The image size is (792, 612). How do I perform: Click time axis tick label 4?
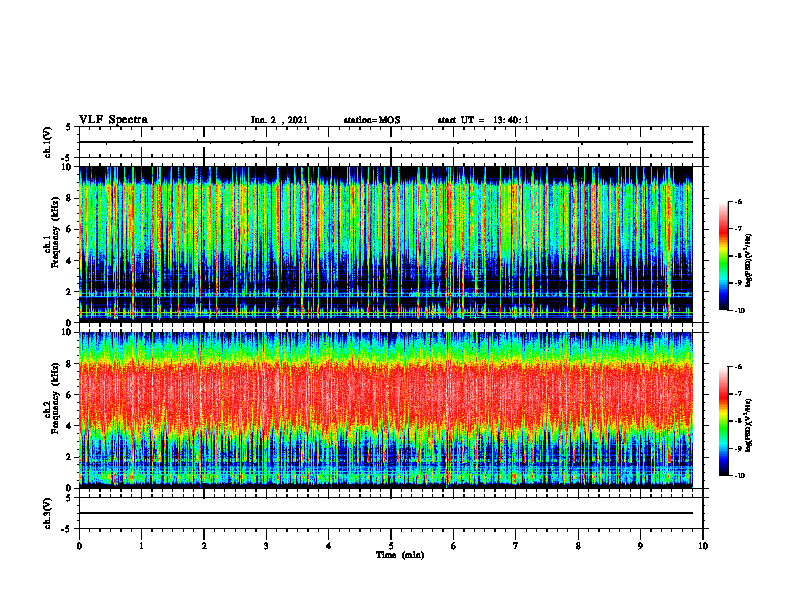click(329, 546)
